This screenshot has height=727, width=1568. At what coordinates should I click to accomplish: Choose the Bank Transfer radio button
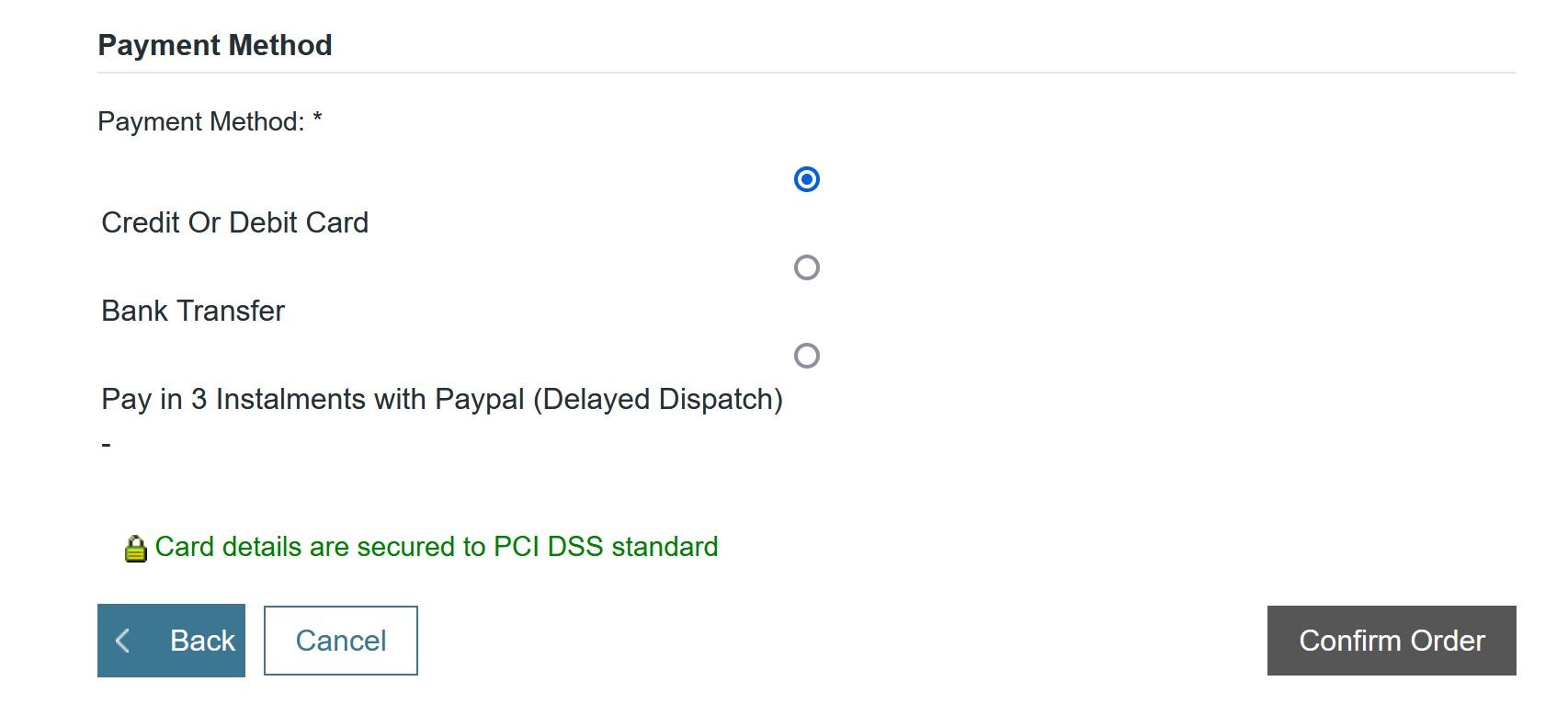click(x=806, y=267)
